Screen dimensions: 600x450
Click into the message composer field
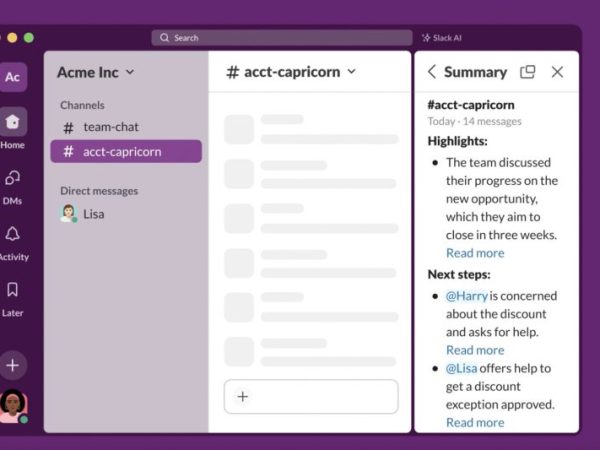(x=311, y=396)
